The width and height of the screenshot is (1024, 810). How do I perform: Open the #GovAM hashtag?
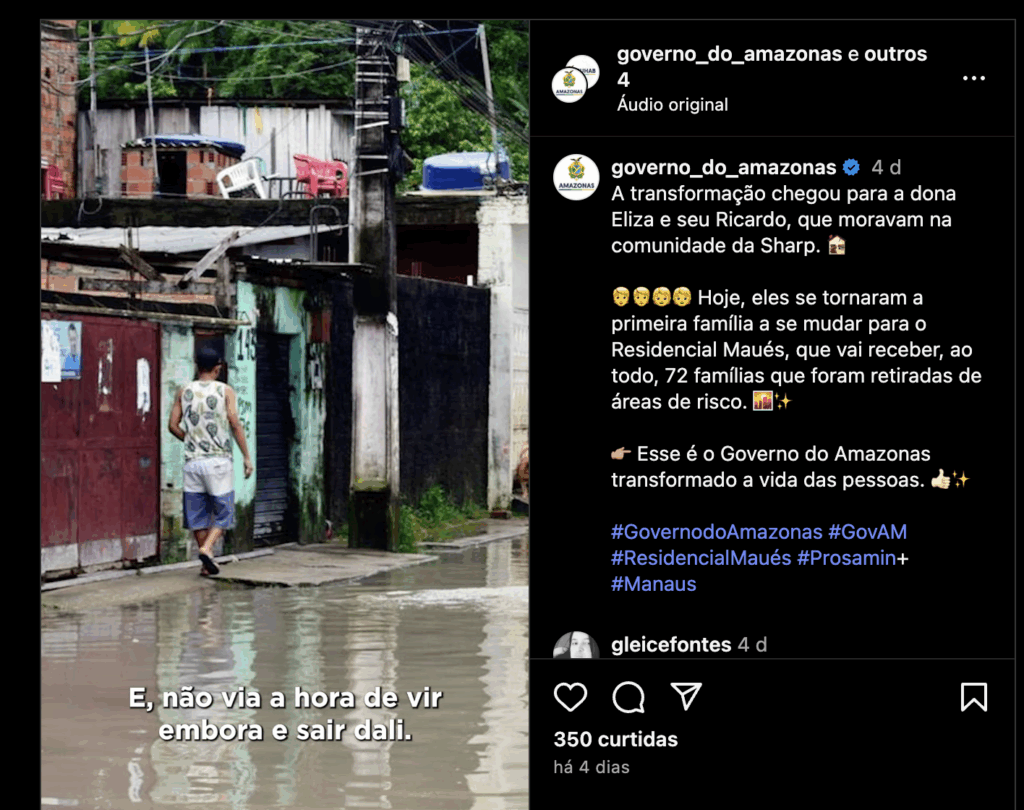click(x=867, y=532)
